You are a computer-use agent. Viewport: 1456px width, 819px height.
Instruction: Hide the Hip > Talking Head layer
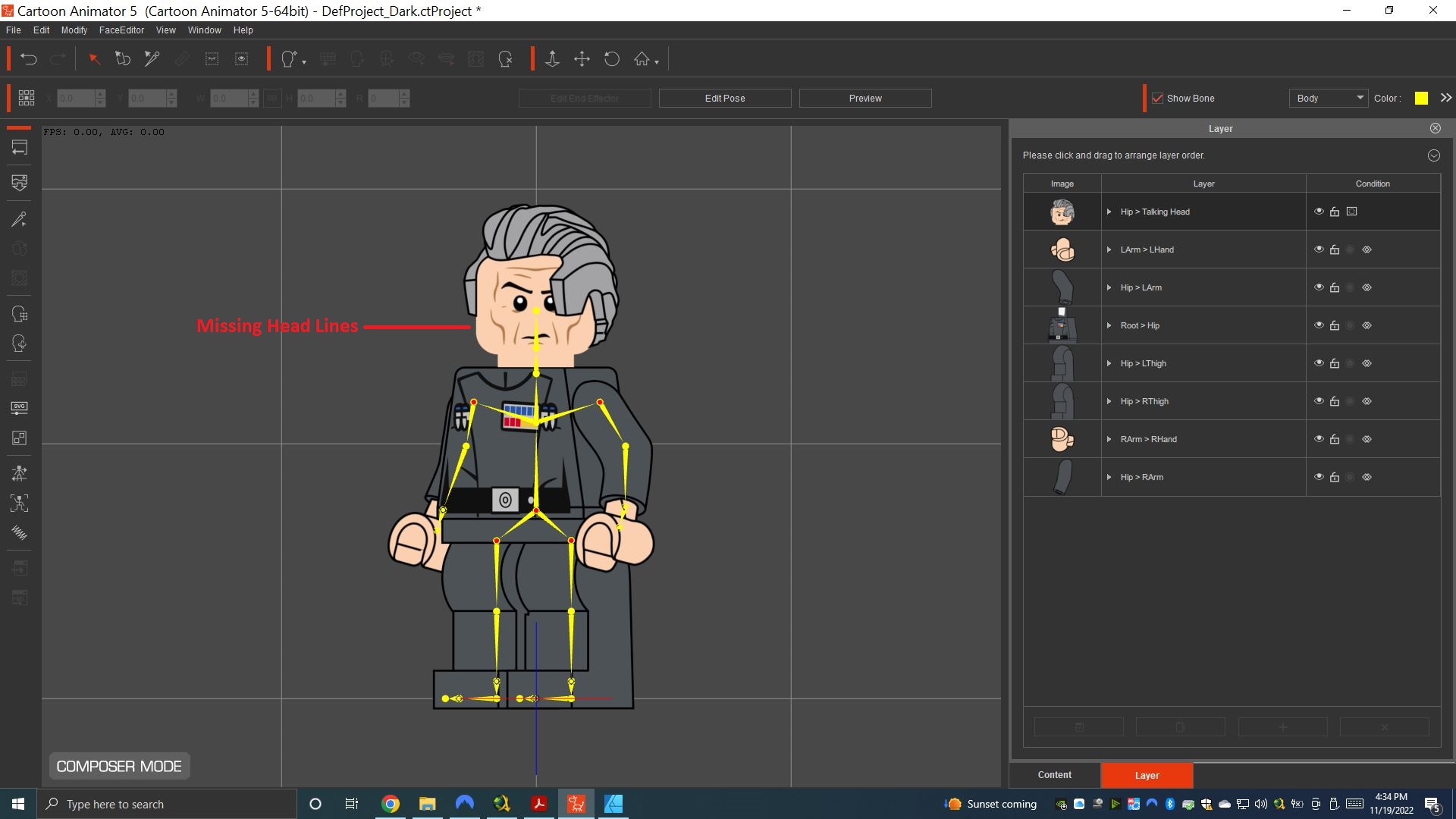point(1319,212)
